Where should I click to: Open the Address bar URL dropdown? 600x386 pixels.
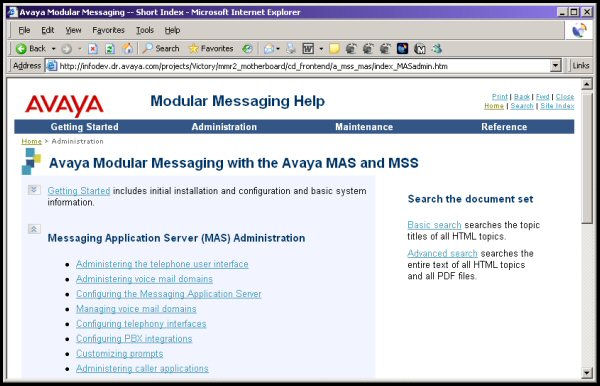click(x=556, y=66)
